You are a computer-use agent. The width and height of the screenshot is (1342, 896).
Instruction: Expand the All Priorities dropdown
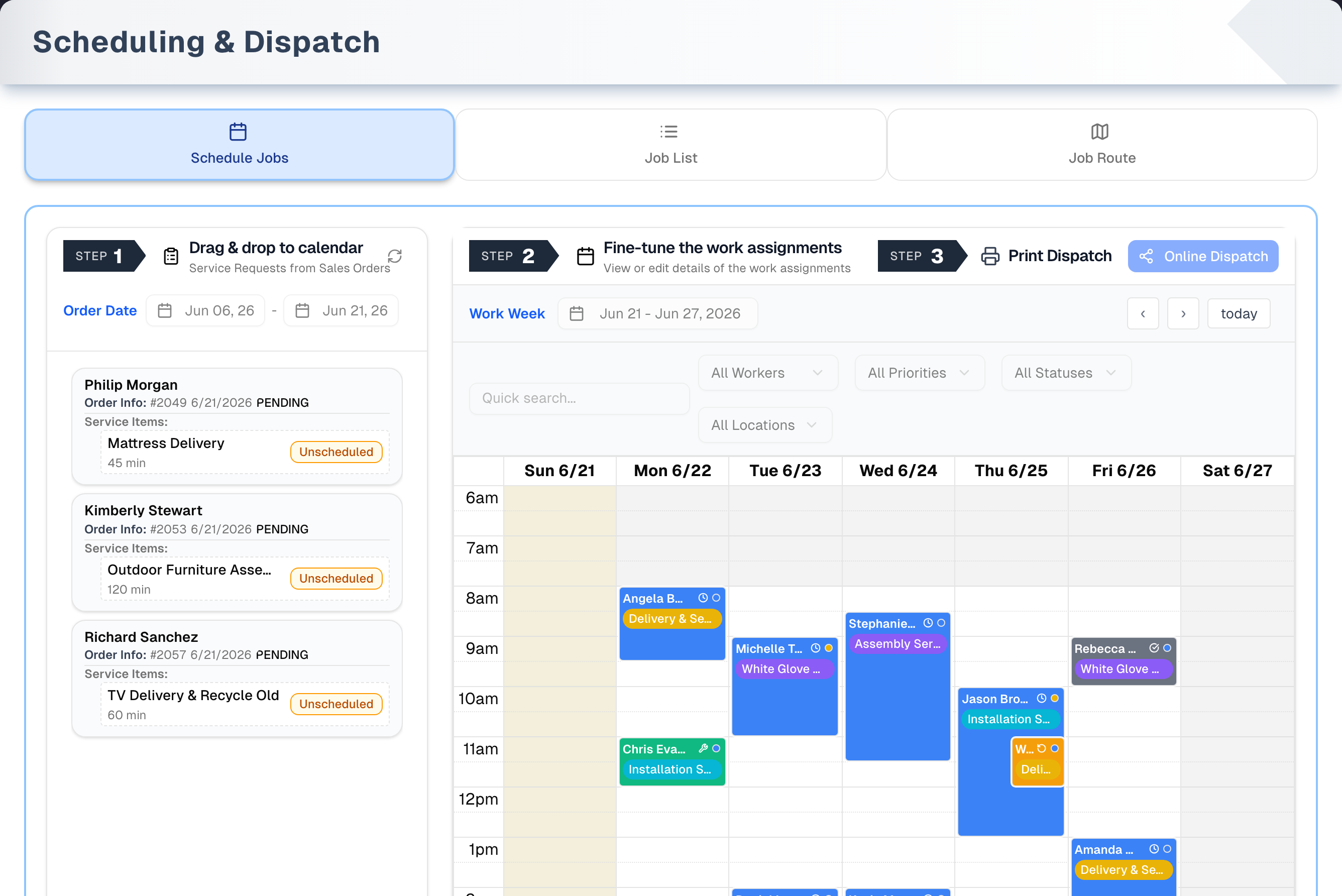tap(919, 373)
